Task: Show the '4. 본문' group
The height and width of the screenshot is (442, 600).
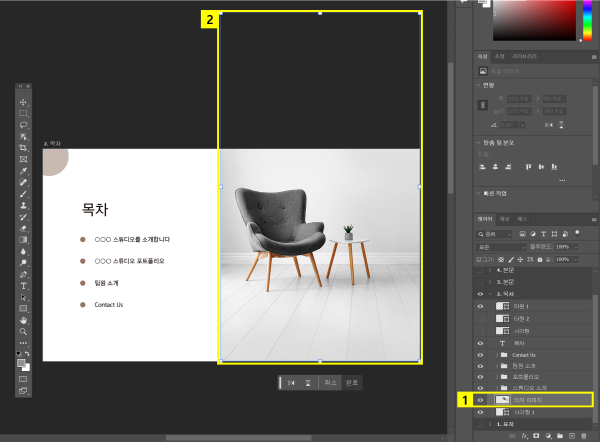Action: click(x=480, y=270)
